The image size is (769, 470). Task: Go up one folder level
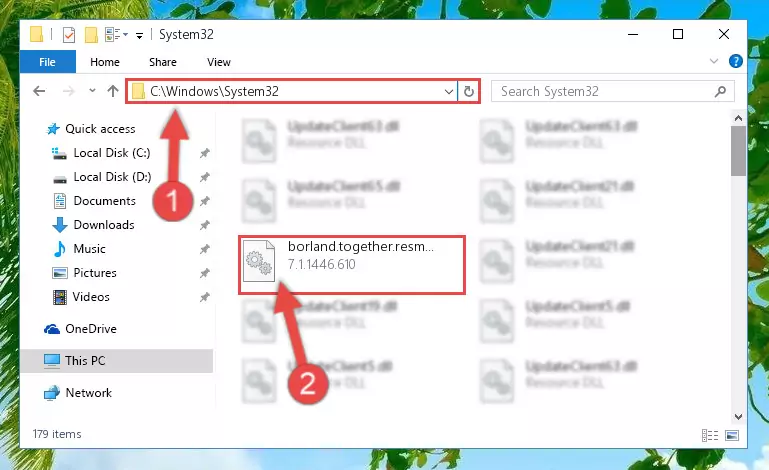(113, 91)
